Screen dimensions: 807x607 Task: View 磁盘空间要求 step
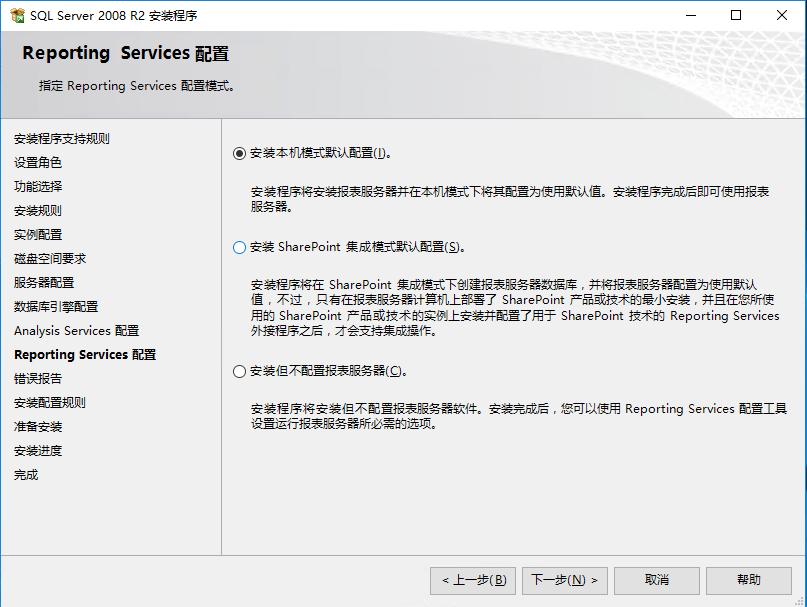coord(50,256)
